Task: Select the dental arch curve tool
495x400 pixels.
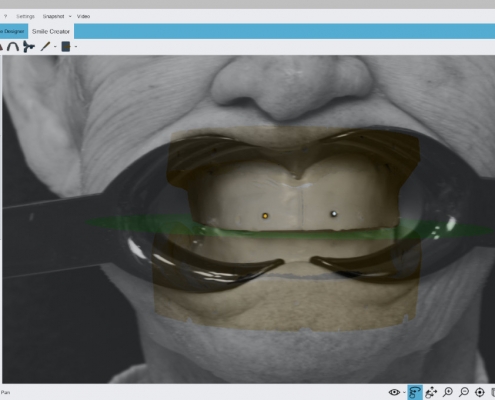Action: (x=13, y=46)
